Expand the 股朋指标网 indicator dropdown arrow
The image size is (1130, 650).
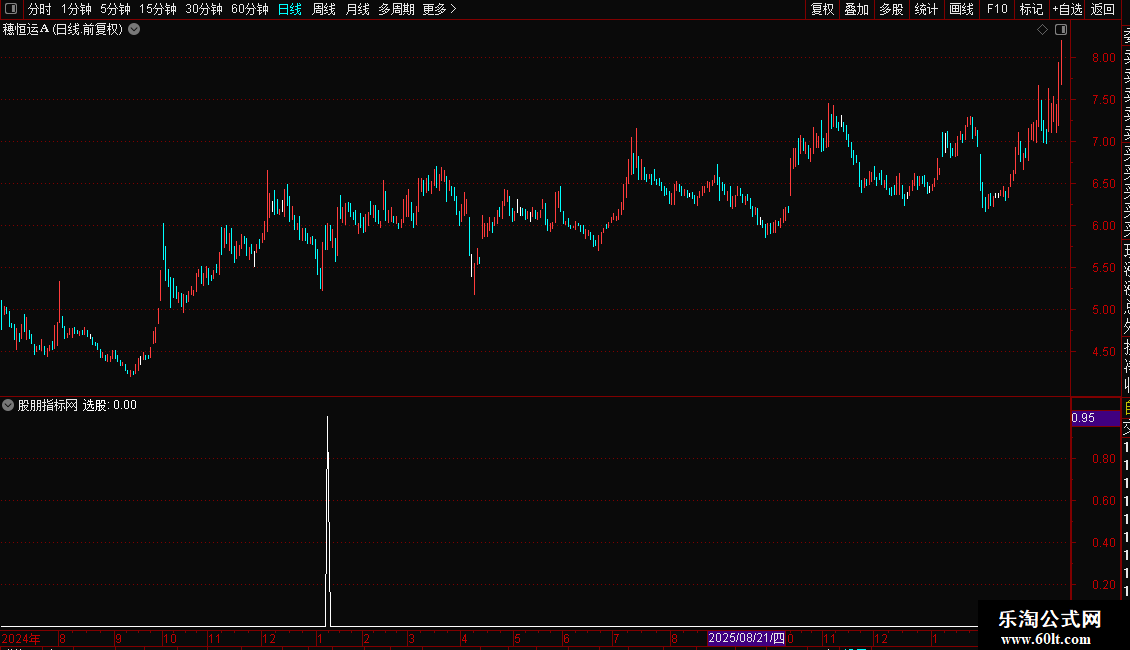pos(8,405)
